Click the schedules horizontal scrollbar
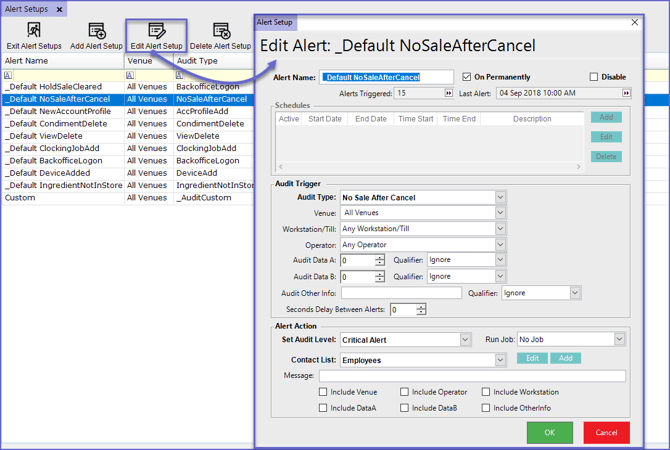 (x=430, y=167)
